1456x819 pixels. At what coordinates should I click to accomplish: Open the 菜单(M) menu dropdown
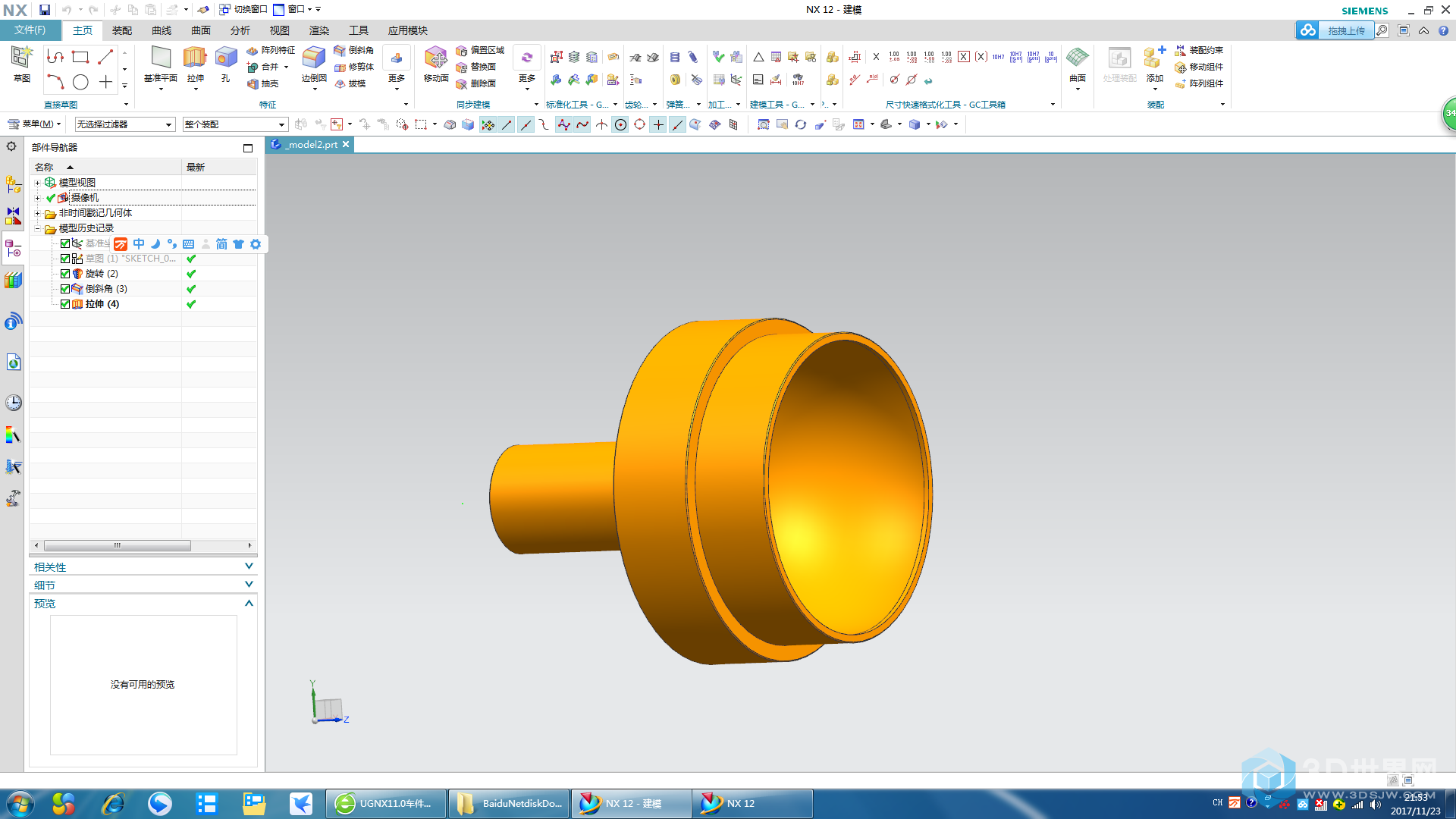point(35,124)
